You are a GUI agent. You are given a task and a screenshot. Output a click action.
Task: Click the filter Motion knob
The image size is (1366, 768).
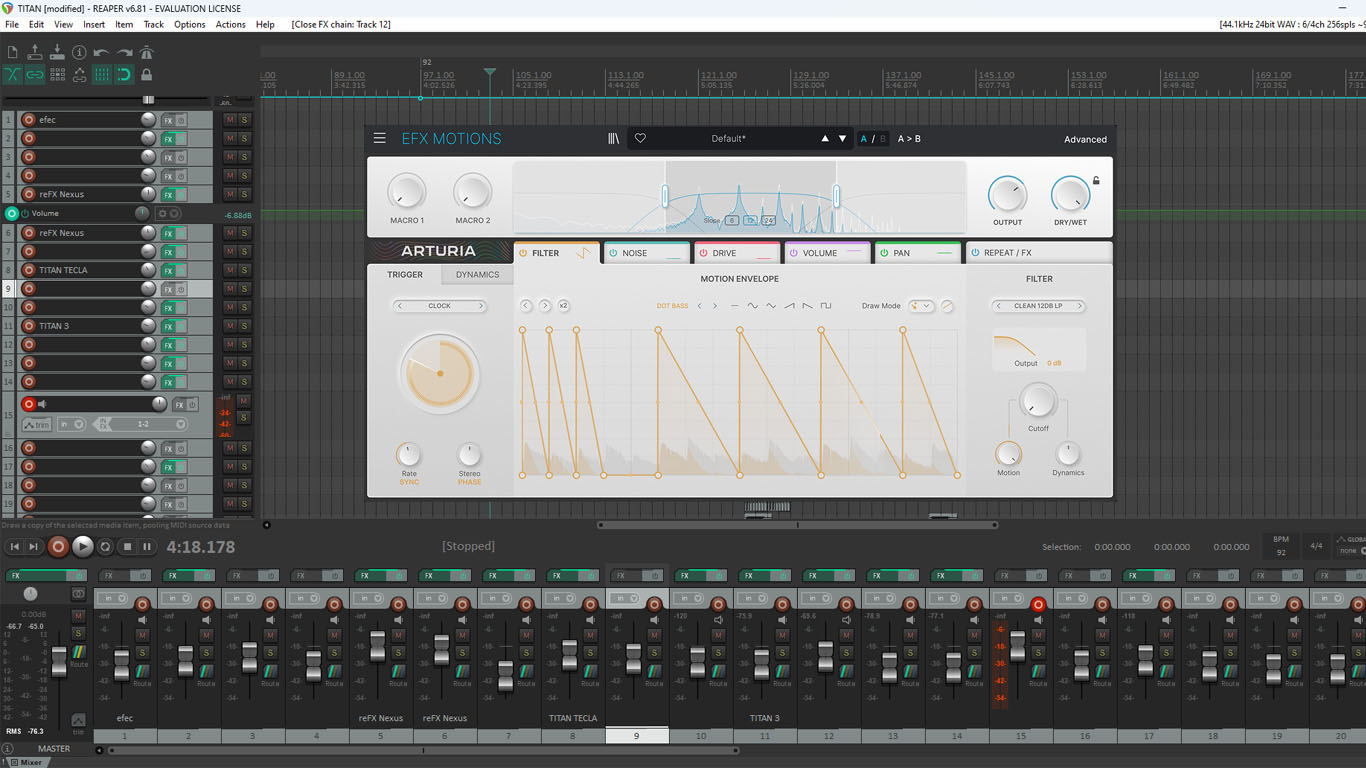1009,454
